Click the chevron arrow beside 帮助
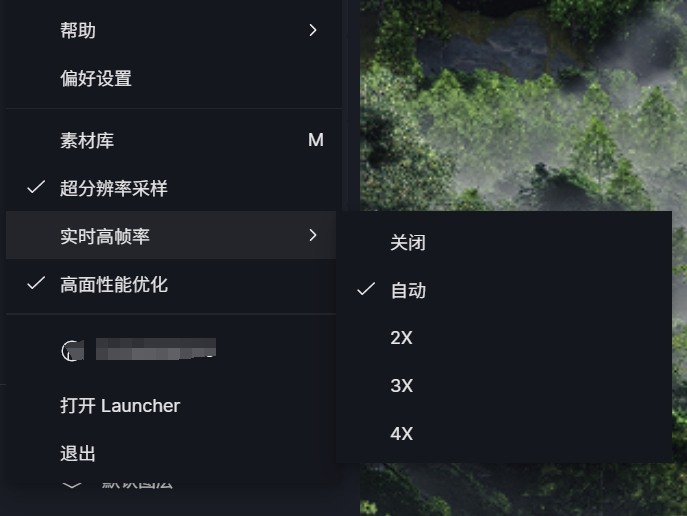Screen dimensions: 687x516 pos(313,30)
